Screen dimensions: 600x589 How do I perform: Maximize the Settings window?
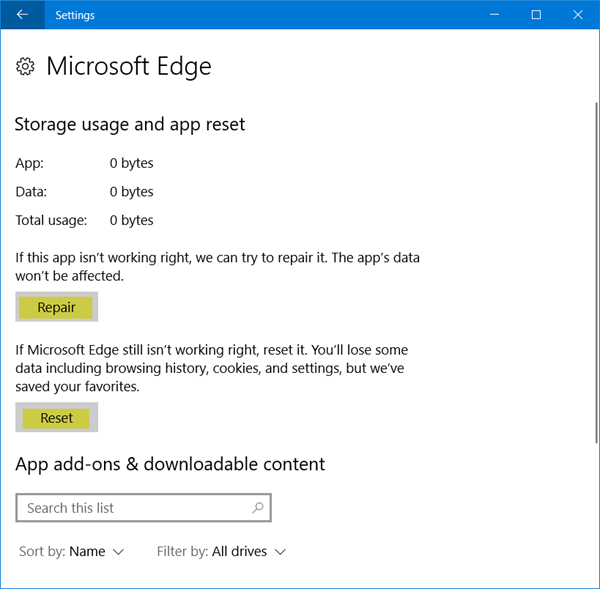tap(536, 14)
